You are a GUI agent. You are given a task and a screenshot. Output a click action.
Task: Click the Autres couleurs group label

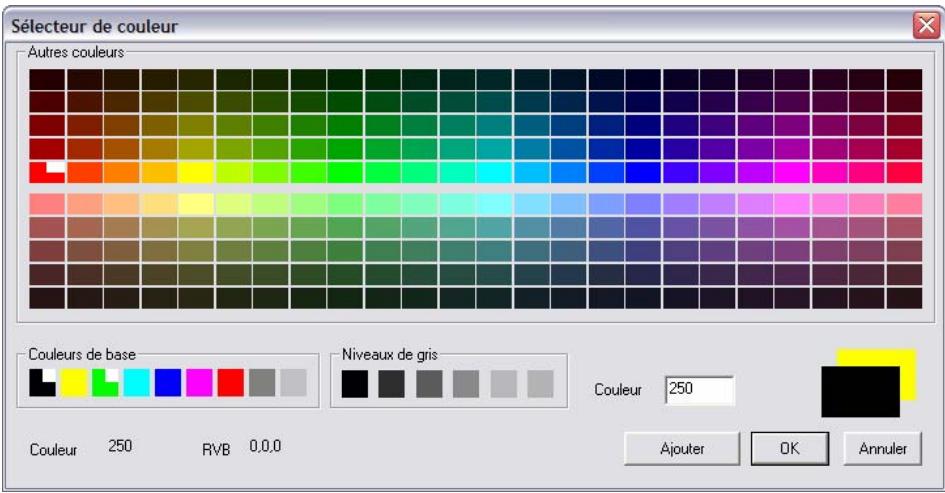(76, 52)
